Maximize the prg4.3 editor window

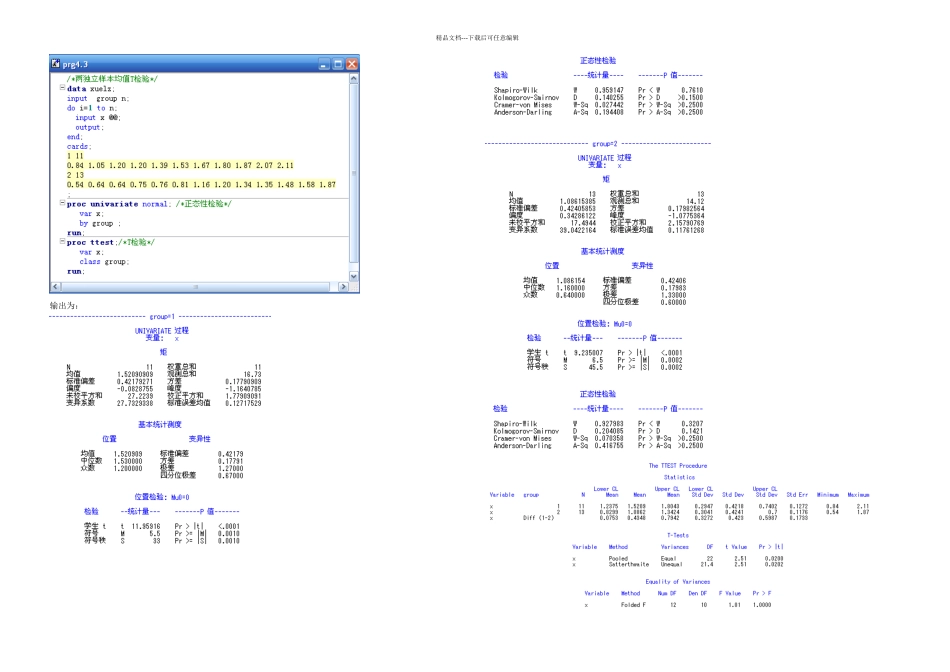(338, 64)
